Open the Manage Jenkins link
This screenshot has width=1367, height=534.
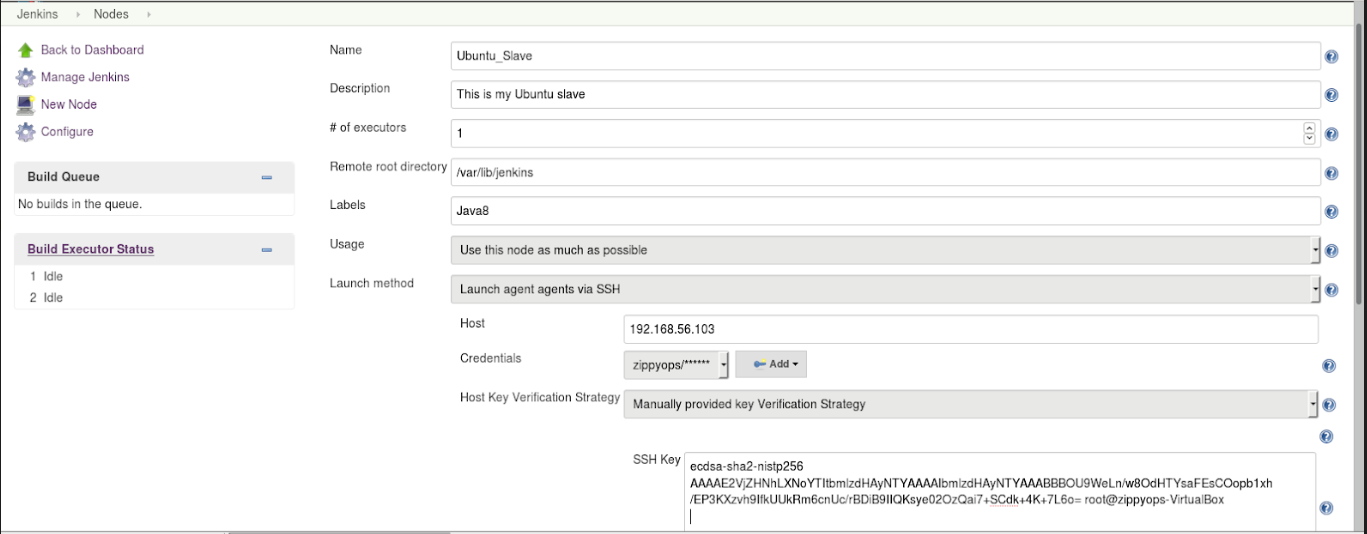(85, 77)
